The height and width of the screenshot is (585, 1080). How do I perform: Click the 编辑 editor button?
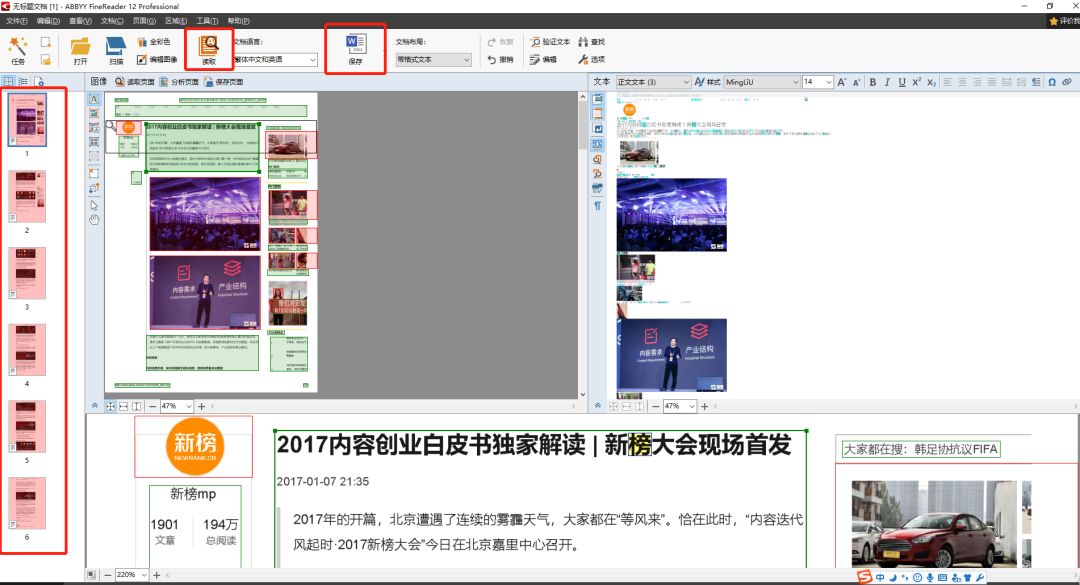pyautogui.click(x=543, y=59)
